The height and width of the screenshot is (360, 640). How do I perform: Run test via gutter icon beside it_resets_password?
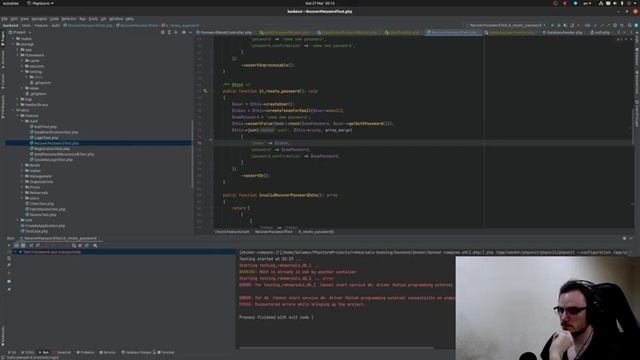click(205, 91)
